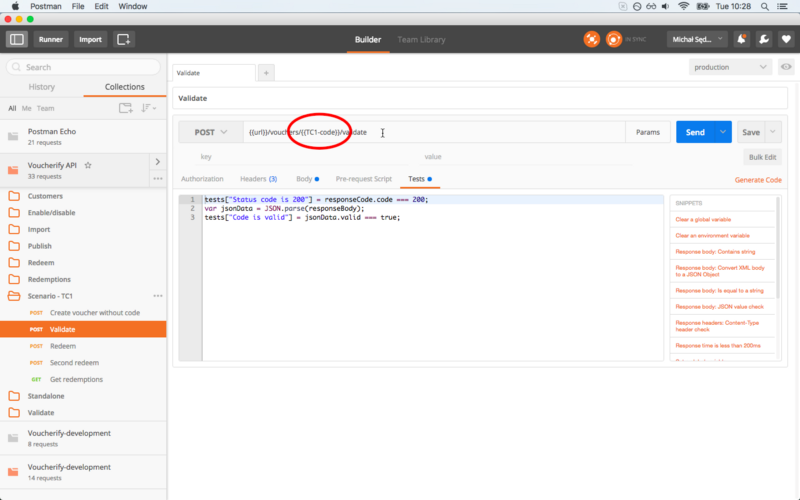Open the production environment dropdown
Screen dimensions: 800x500
click(x=730, y=67)
